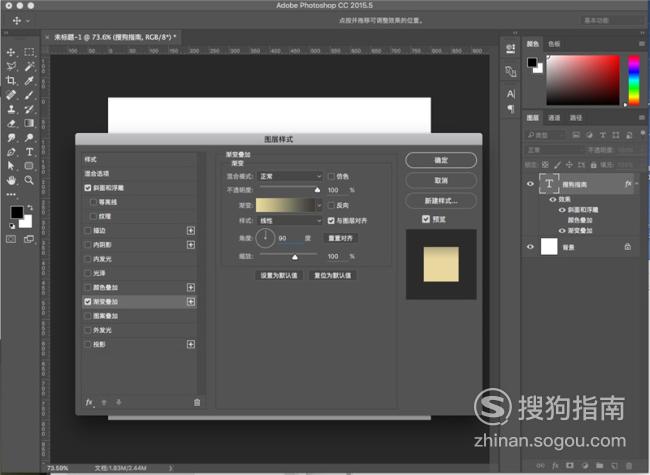Viewport: 650px width, 475px height.
Task: Click the 取消 (Cancel) button
Action: tap(441, 180)
